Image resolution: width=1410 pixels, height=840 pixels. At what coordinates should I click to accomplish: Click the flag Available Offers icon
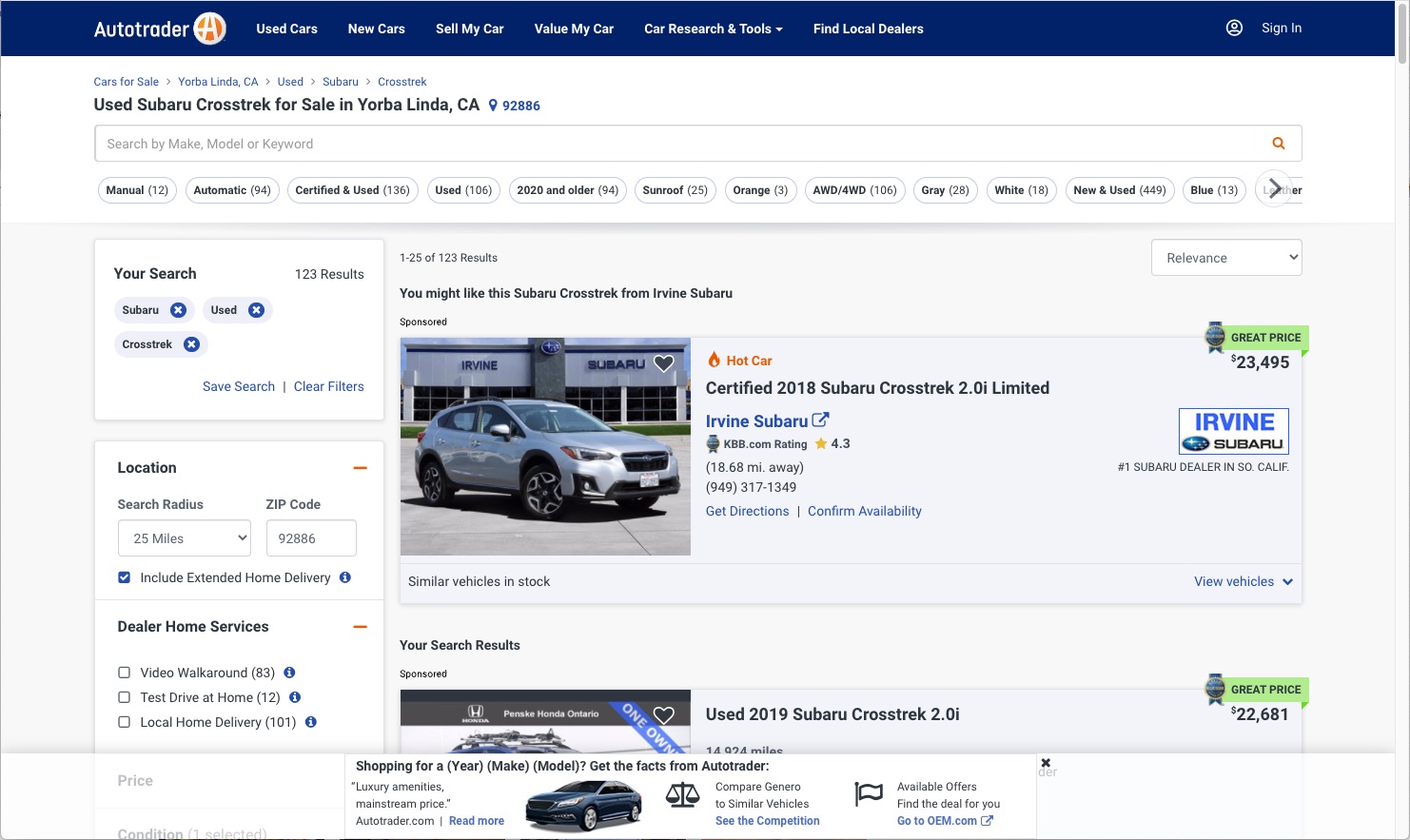[x=869, y=793]
